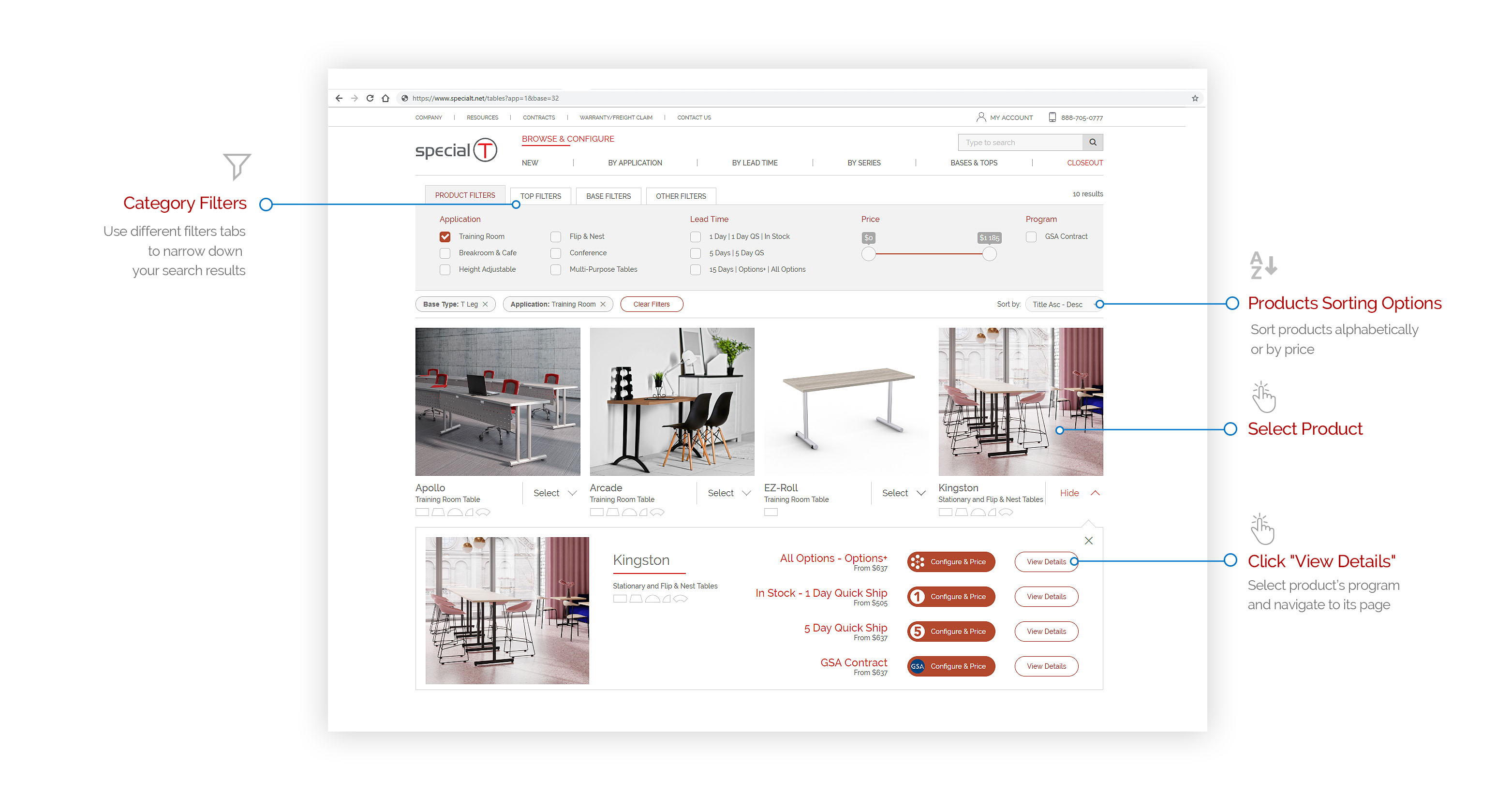This screenshot has width=1512, height=793.
Task: Click the Special-T logo
Action: coord(456,150)
